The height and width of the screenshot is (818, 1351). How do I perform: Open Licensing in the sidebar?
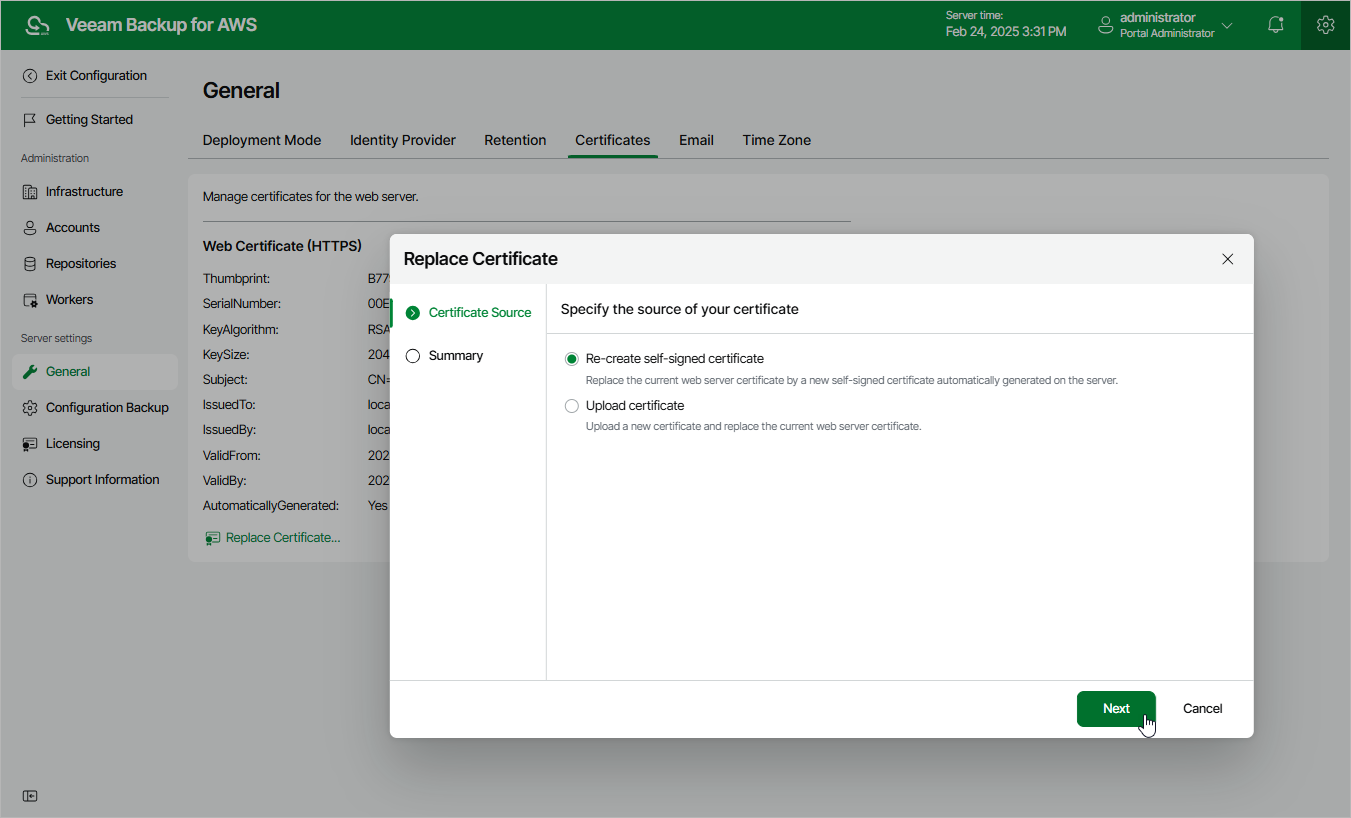[x=73, y=444]
